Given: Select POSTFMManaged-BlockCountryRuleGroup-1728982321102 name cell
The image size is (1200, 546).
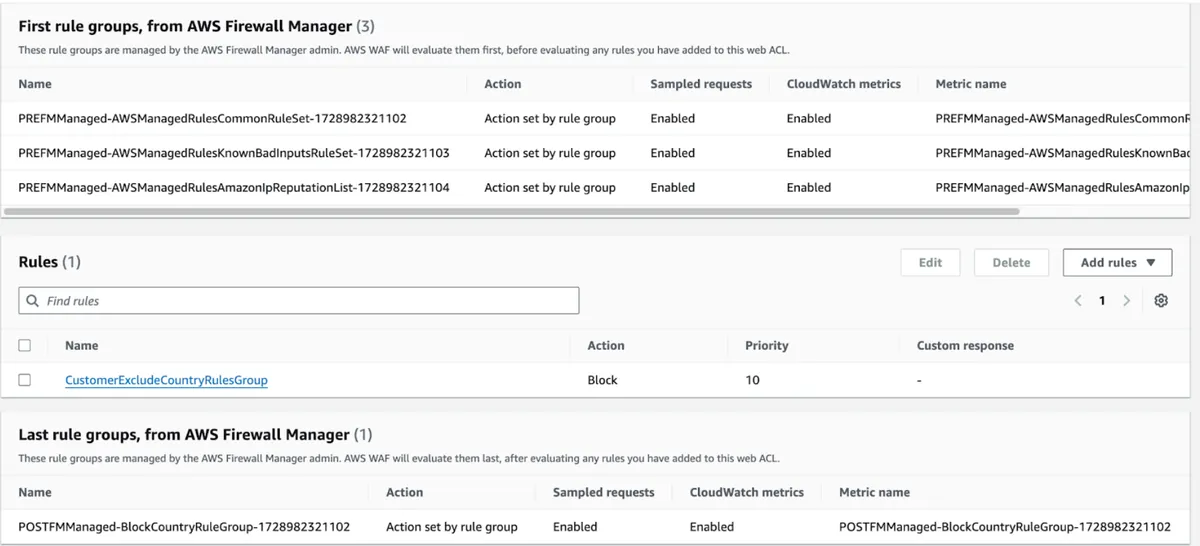Looking at the screenshot, I should [184, 527].
